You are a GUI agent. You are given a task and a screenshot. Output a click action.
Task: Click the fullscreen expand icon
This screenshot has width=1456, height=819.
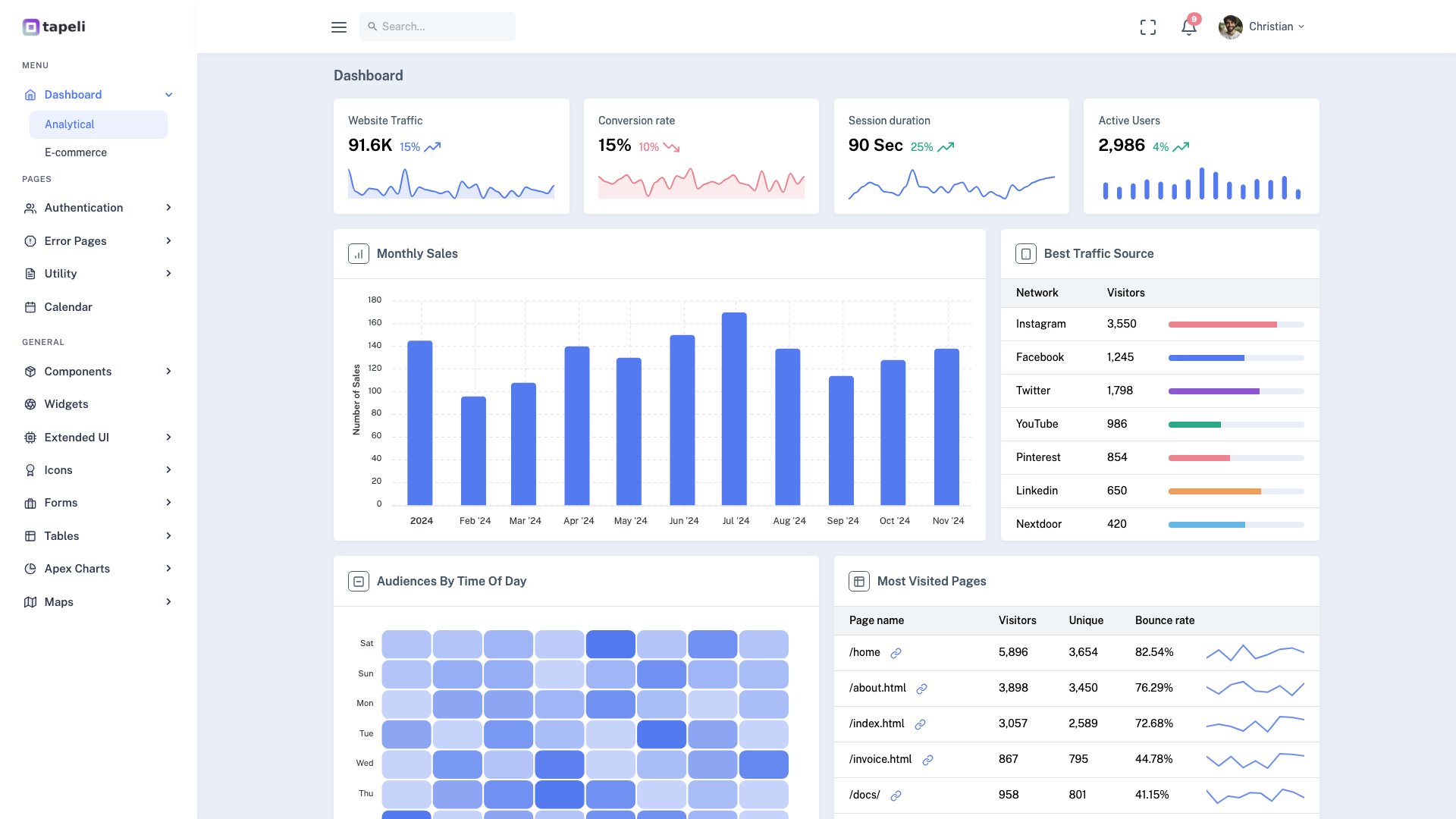1148,27
